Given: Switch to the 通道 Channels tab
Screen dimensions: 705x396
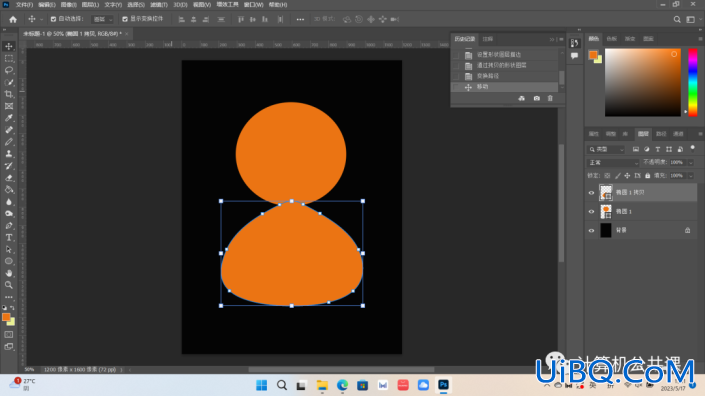Looking at the screenshot, I should pyautogui.click(x=678, y=134).
